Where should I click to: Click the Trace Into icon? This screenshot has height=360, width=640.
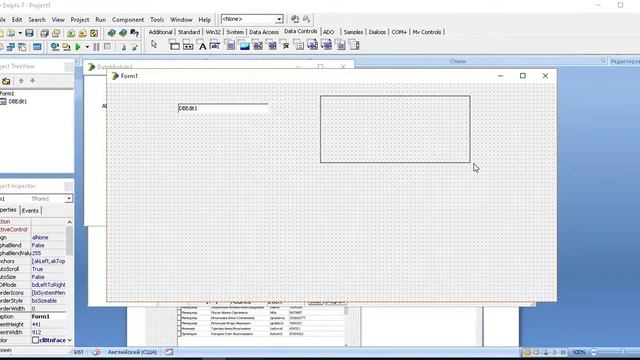pos(123,47)
